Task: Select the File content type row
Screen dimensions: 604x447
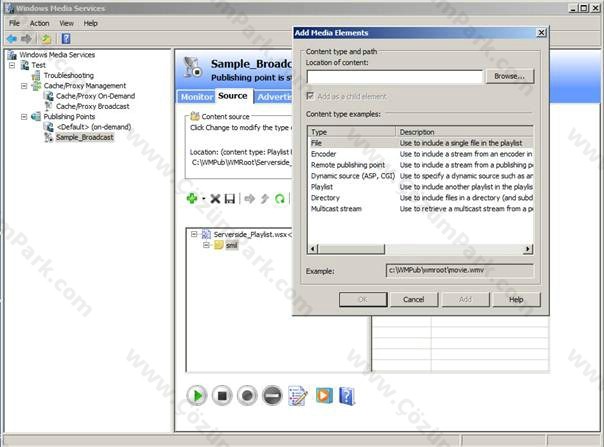Action: coord(421,143)
